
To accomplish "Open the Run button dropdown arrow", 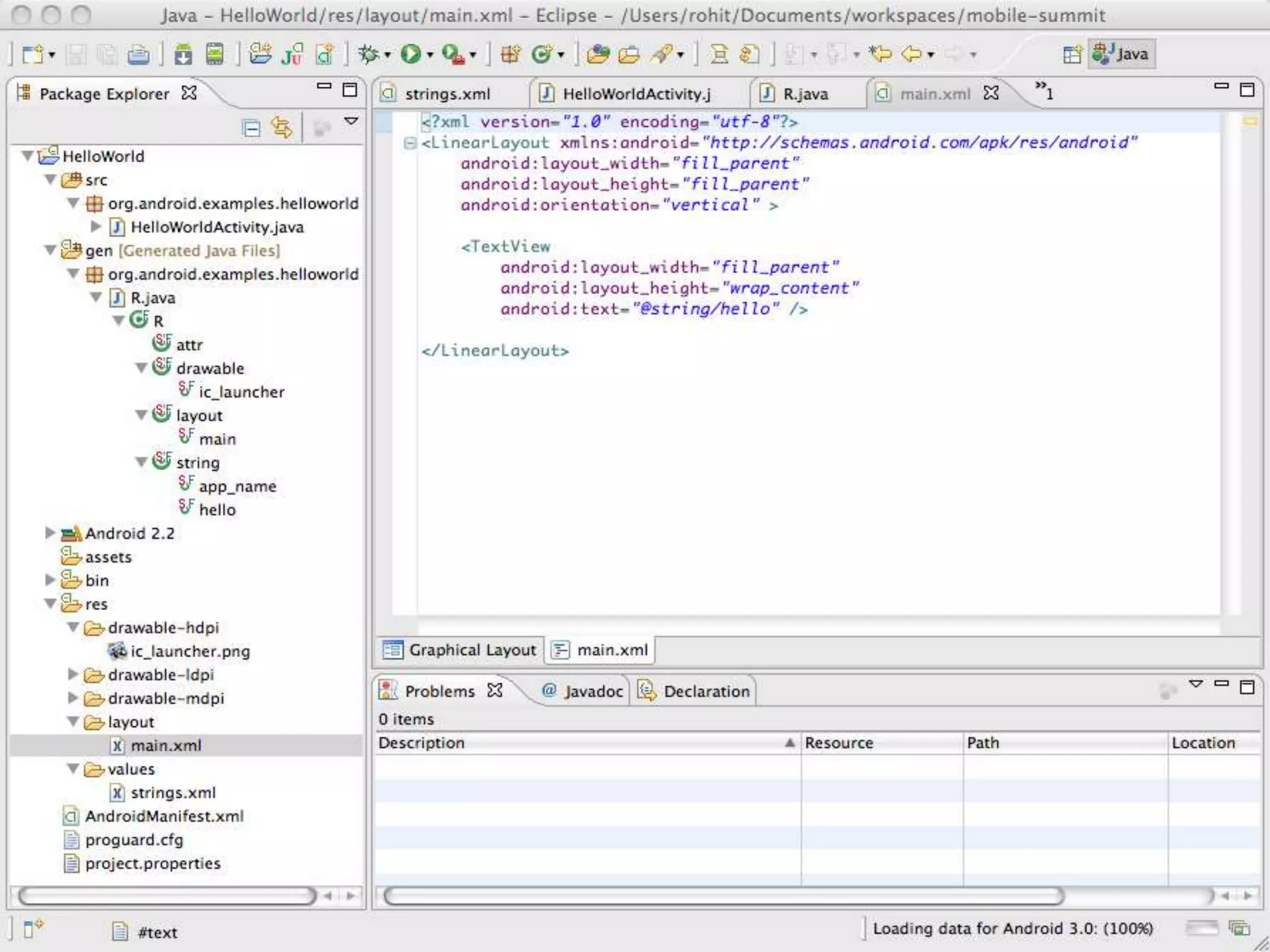I will pyautogui.click(x=430, y=56).
